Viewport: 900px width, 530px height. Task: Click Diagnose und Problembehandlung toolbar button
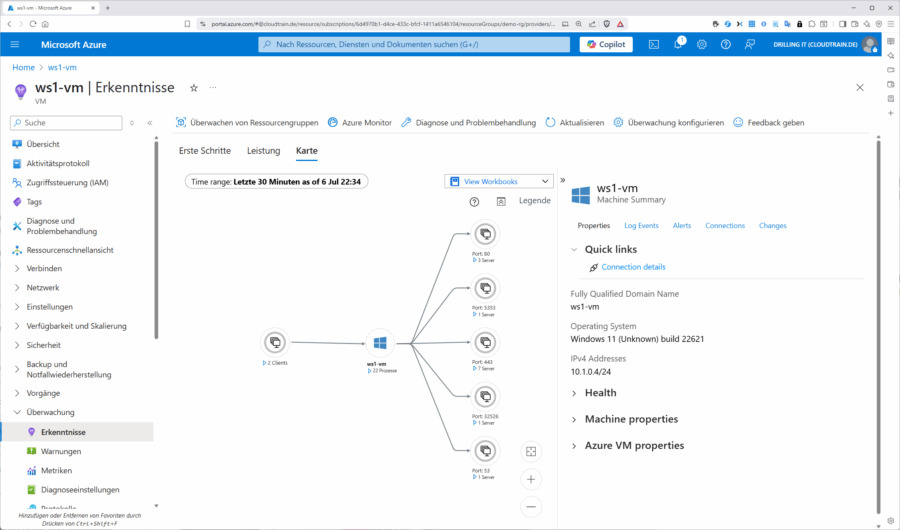[x=468, y=122]
